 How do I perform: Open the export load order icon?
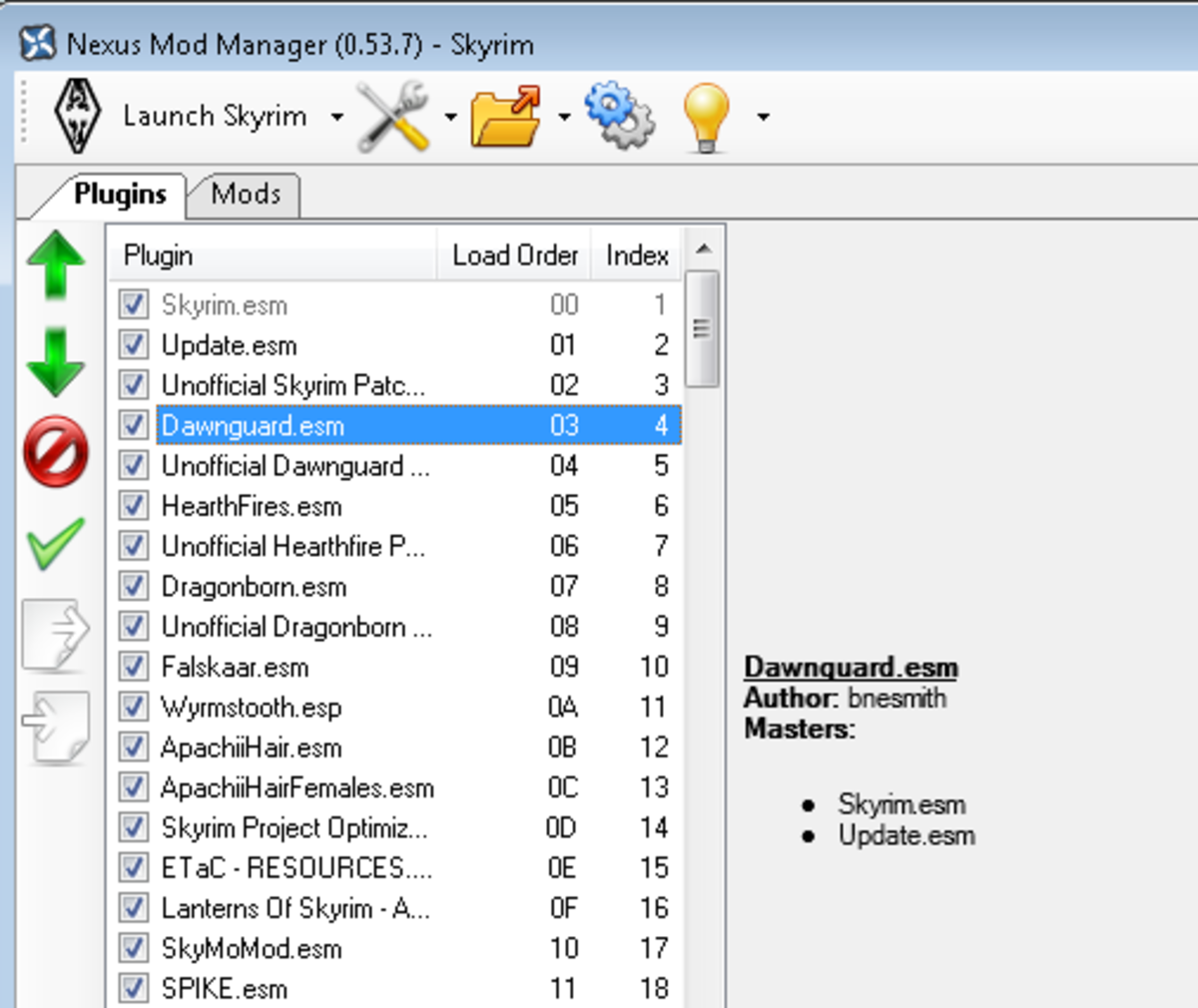click(x=55, y=634)
